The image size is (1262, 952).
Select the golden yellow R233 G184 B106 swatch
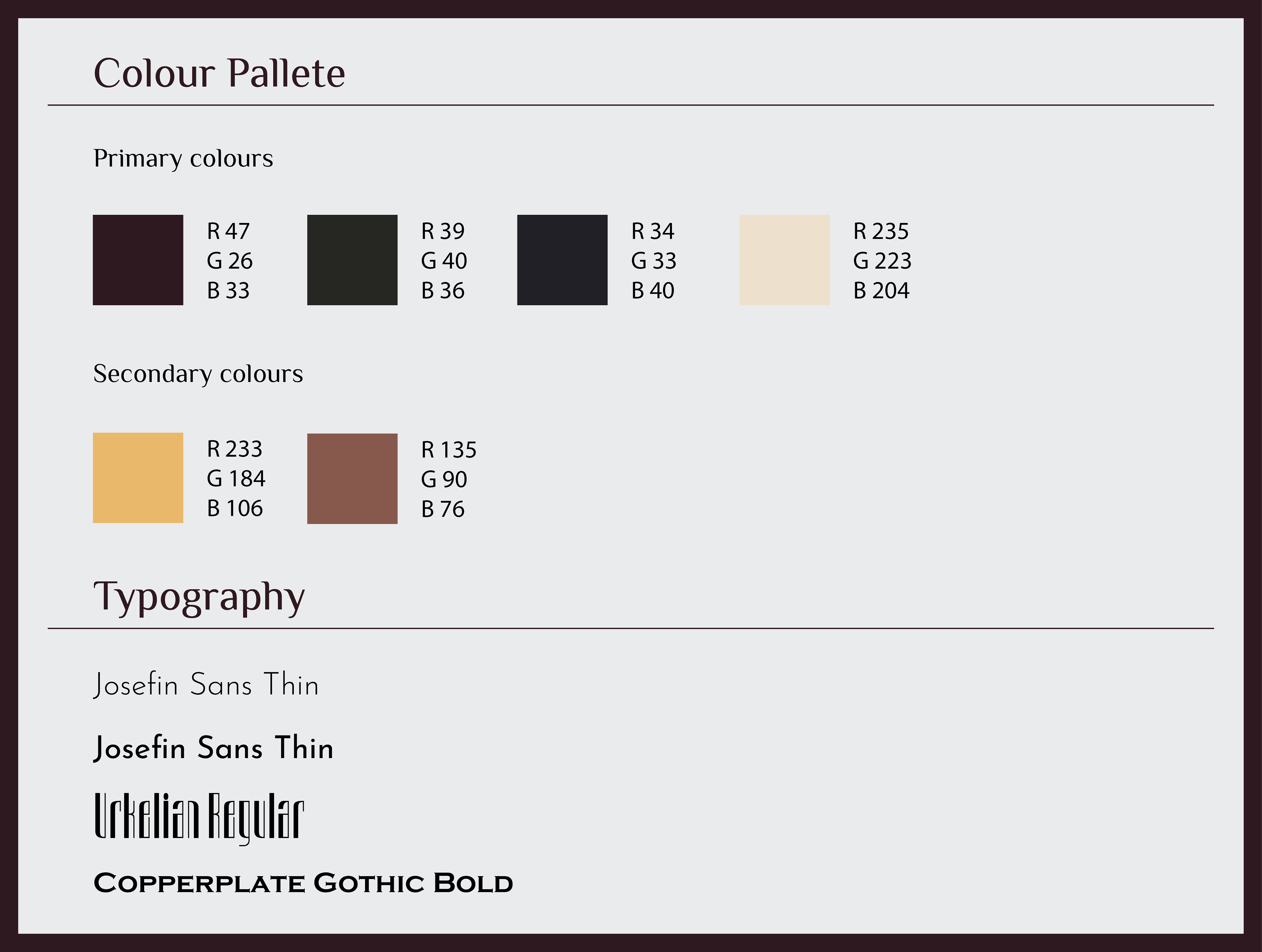pos(138,478)
